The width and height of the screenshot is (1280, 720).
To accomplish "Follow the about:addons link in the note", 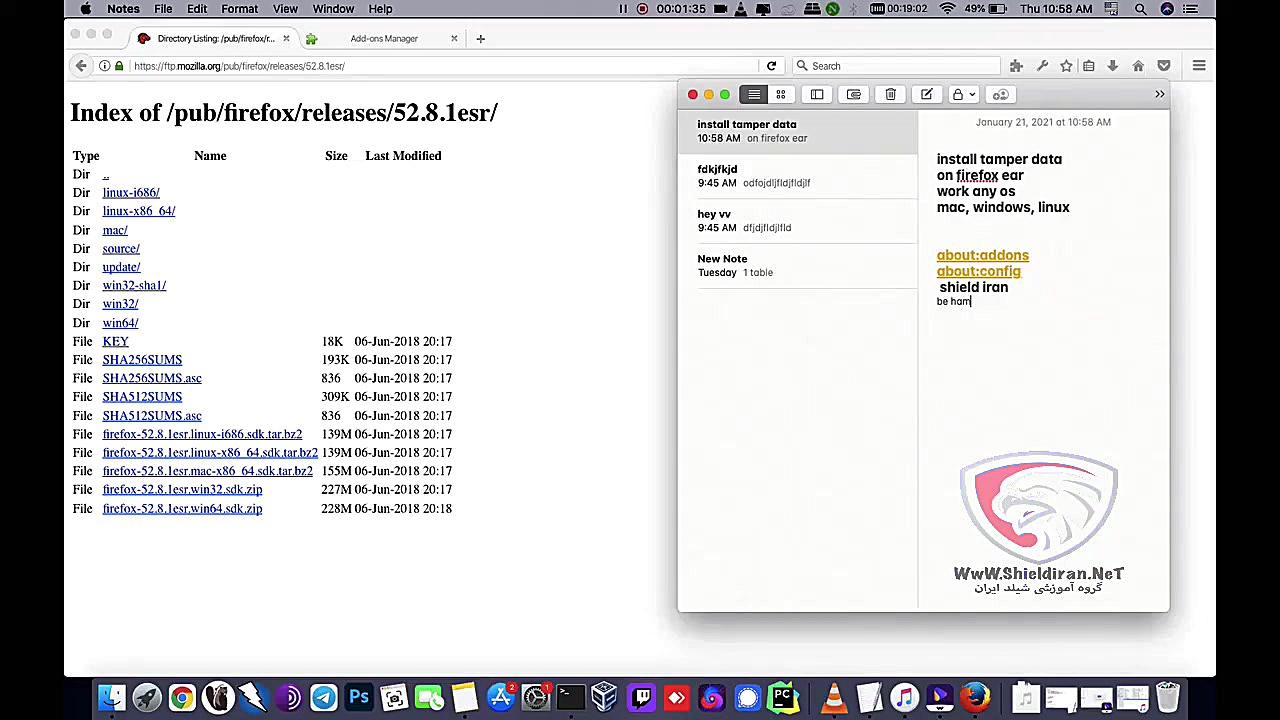I will pyautogui.click(x=983, y=255).
